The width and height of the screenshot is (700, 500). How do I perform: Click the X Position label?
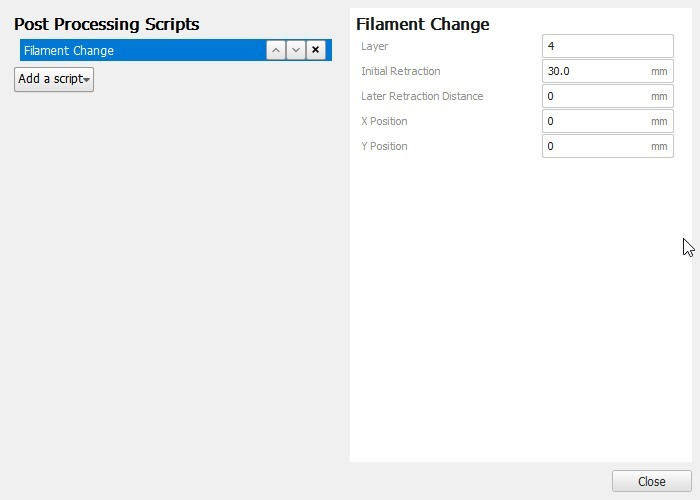coord(384,121)
